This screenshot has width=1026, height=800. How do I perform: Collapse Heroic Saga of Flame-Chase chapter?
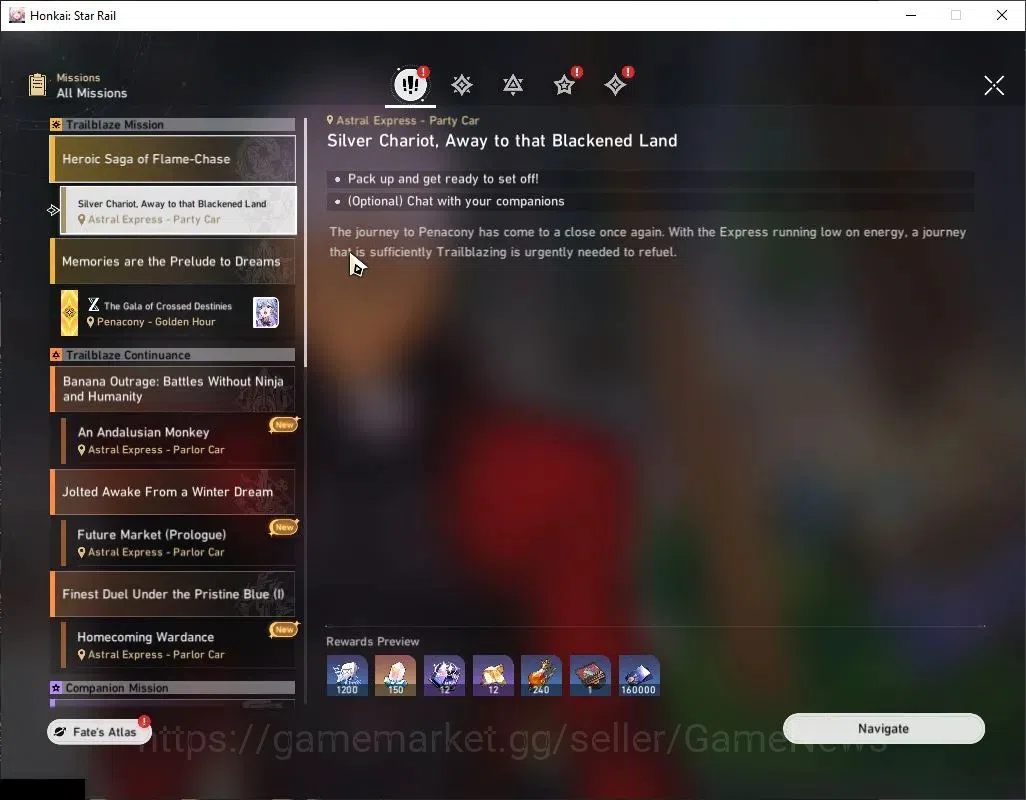point(173,159)
